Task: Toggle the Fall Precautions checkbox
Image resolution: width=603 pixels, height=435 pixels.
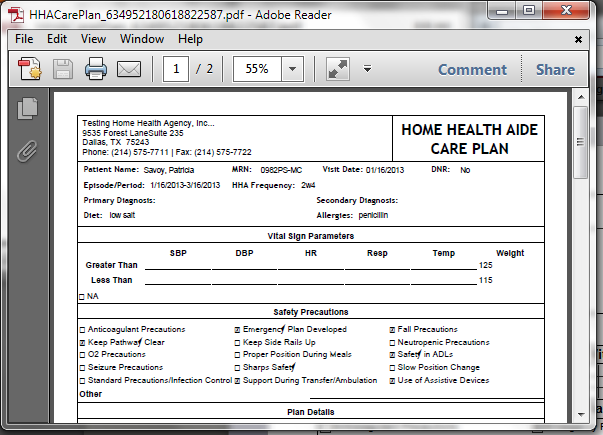Action: pos(392,329)
